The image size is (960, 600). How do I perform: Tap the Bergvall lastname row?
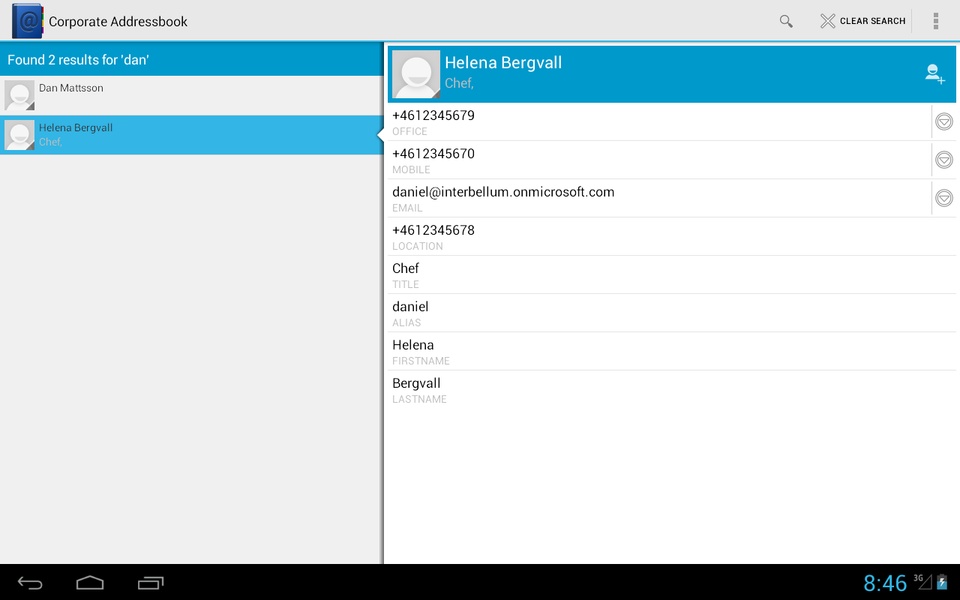[x=672, y=390]
